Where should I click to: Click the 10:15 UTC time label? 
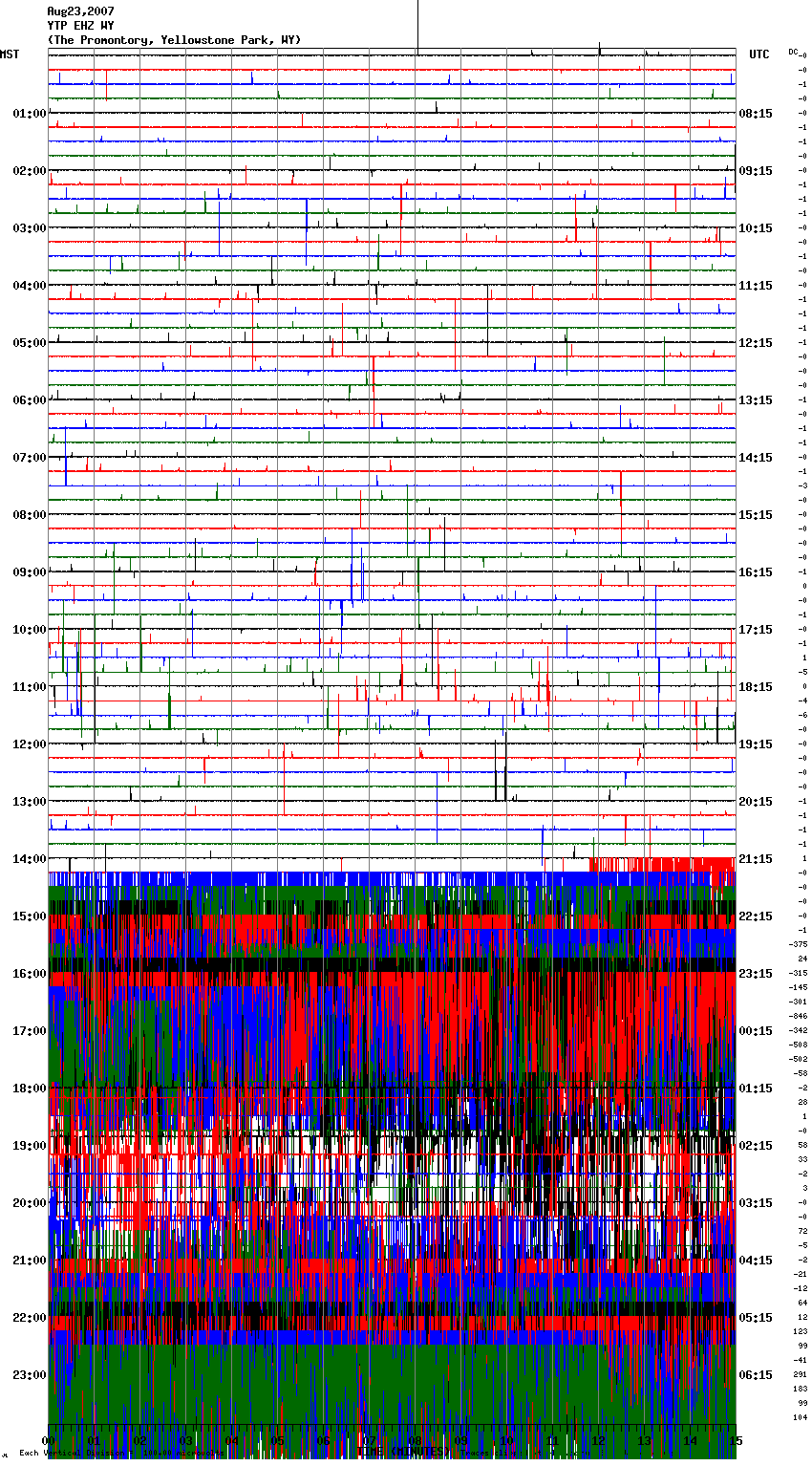(756, 228)
